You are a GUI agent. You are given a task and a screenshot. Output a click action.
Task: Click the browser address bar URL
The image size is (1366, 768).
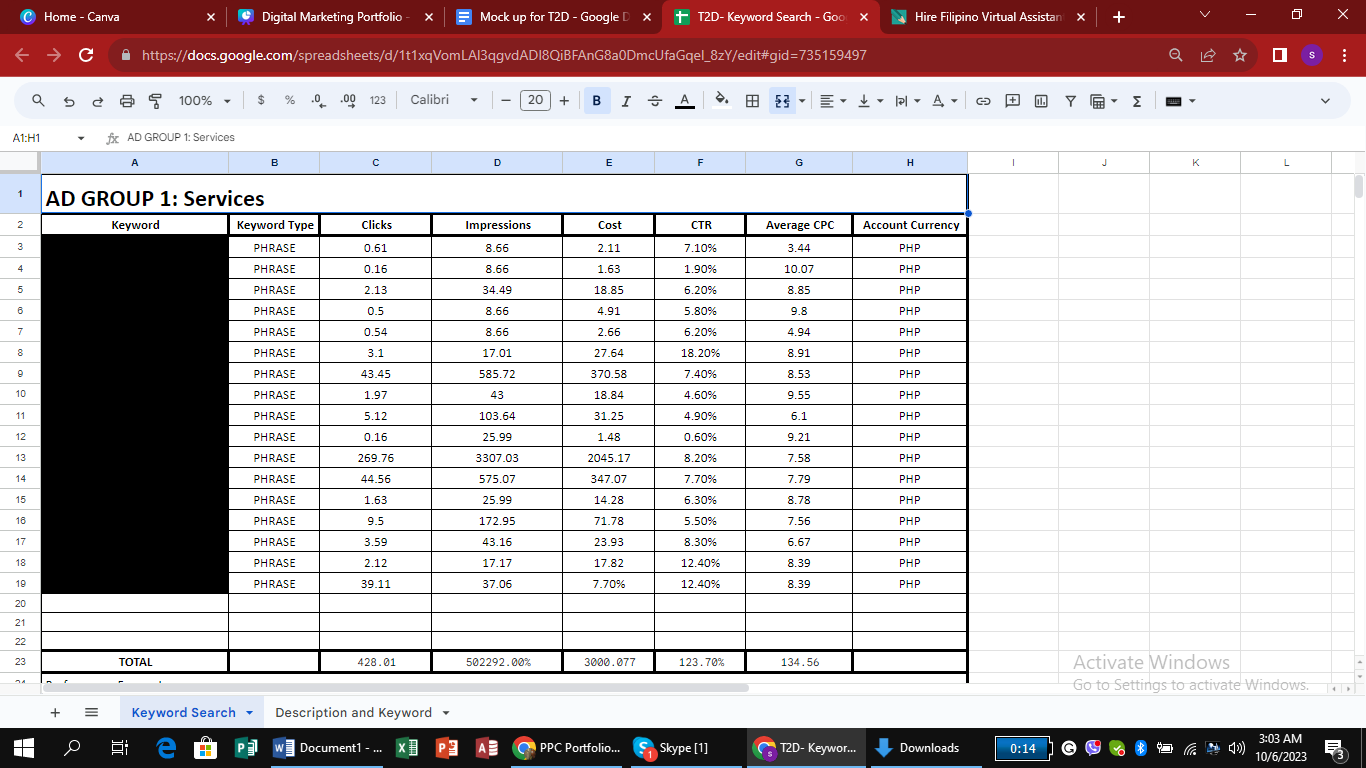click(x=504, y=56)
